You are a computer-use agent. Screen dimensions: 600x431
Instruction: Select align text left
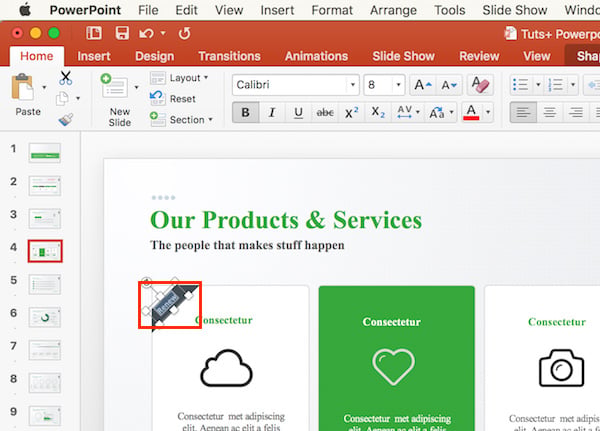(x=523, y=113)
